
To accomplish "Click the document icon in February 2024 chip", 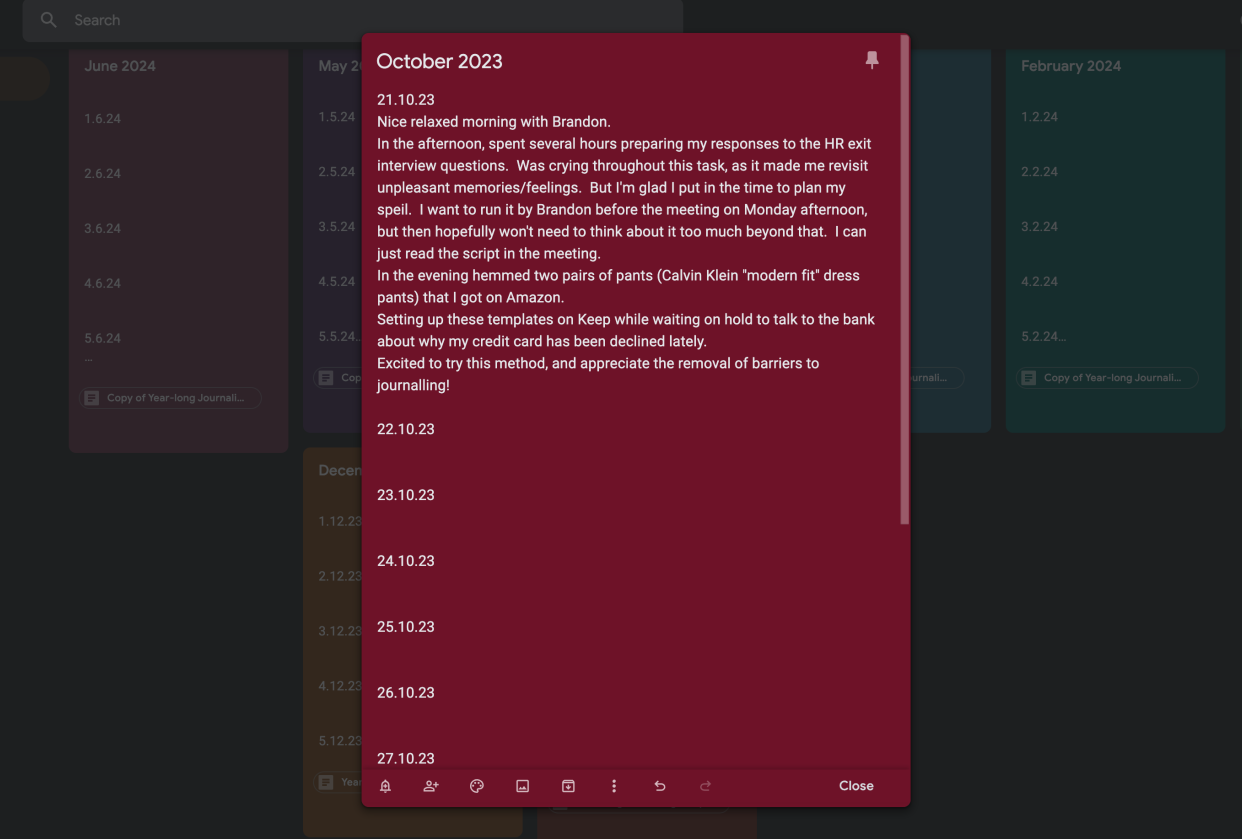I will tap(1029, 378).
